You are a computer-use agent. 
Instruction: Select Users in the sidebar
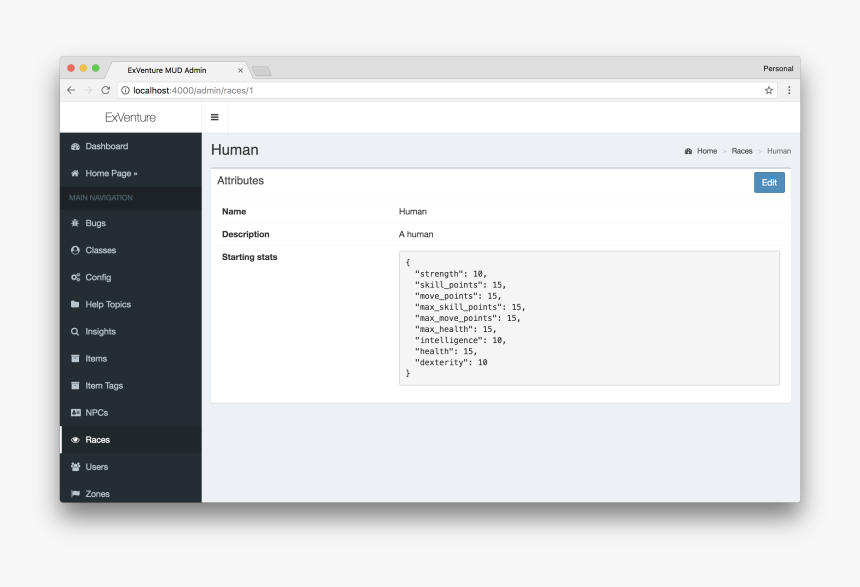[131, 467]
